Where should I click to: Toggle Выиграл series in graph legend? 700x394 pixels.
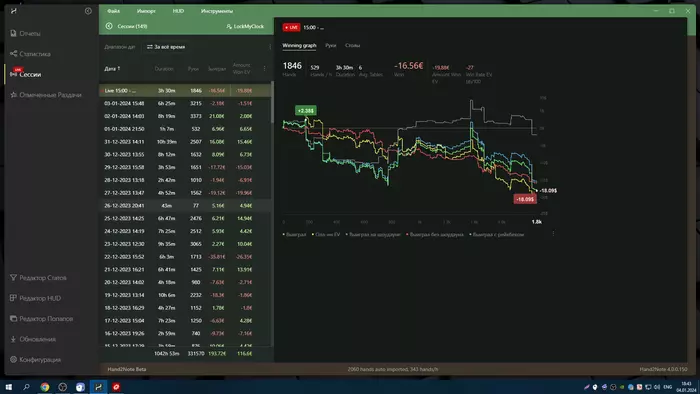(x=294, y=234)
